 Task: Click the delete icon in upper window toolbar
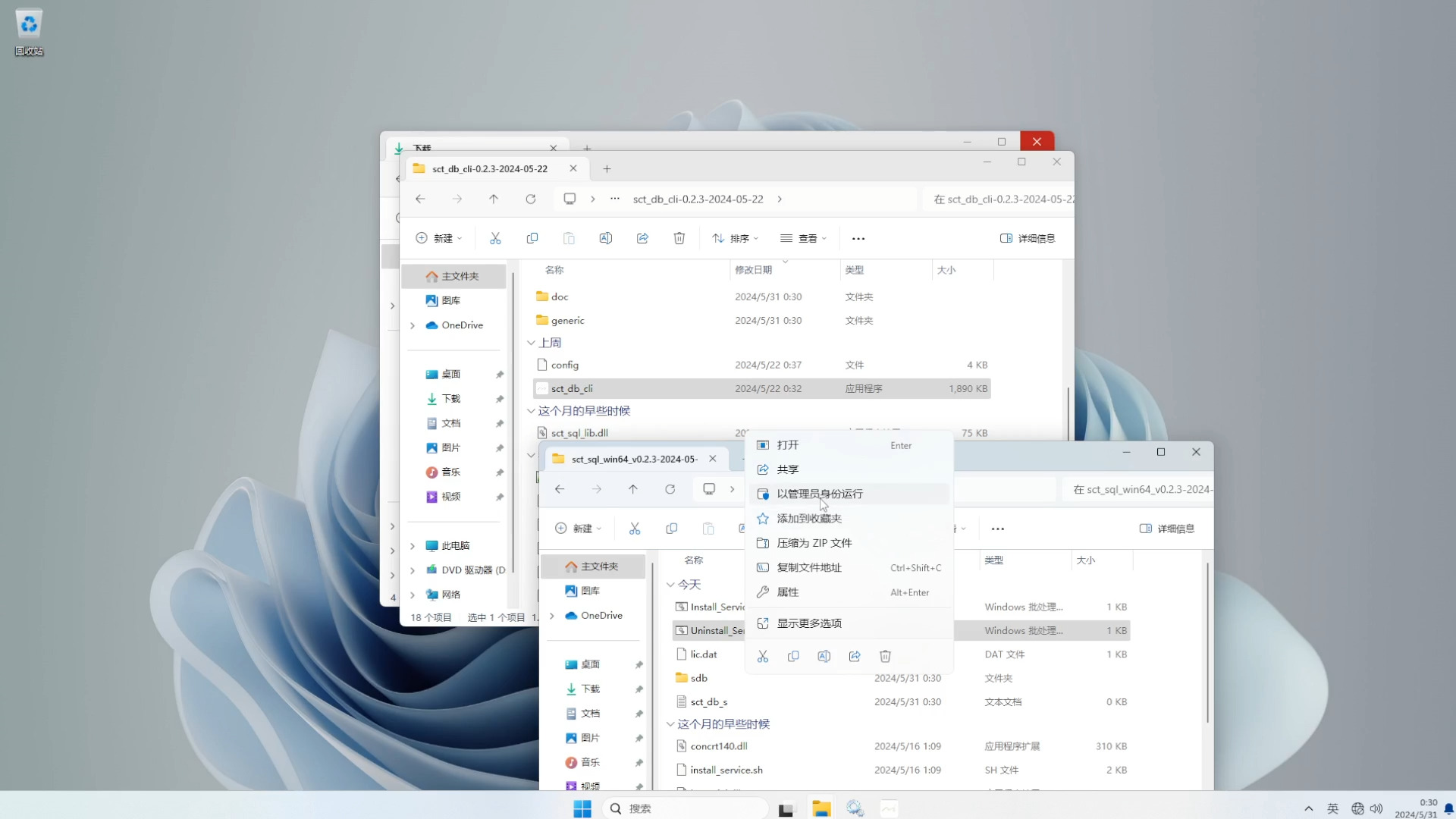tap(679, 238)
